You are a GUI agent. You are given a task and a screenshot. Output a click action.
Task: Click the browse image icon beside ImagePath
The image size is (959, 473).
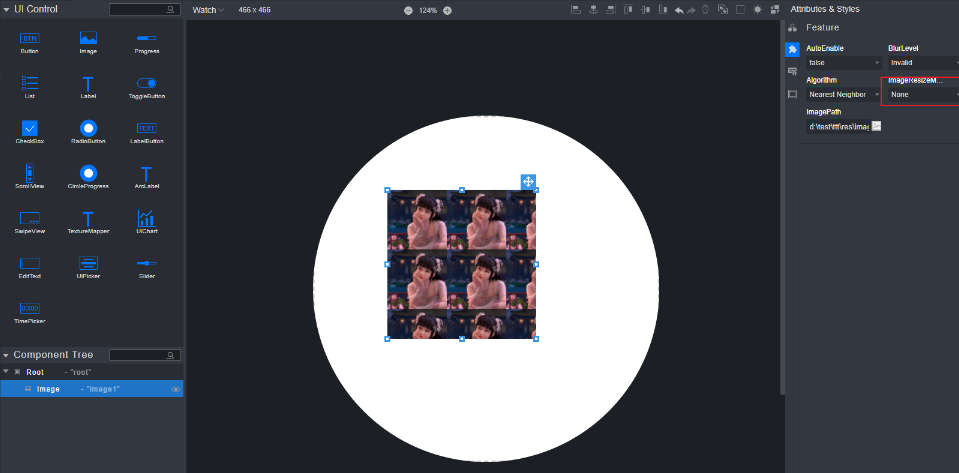coord(876,126)
